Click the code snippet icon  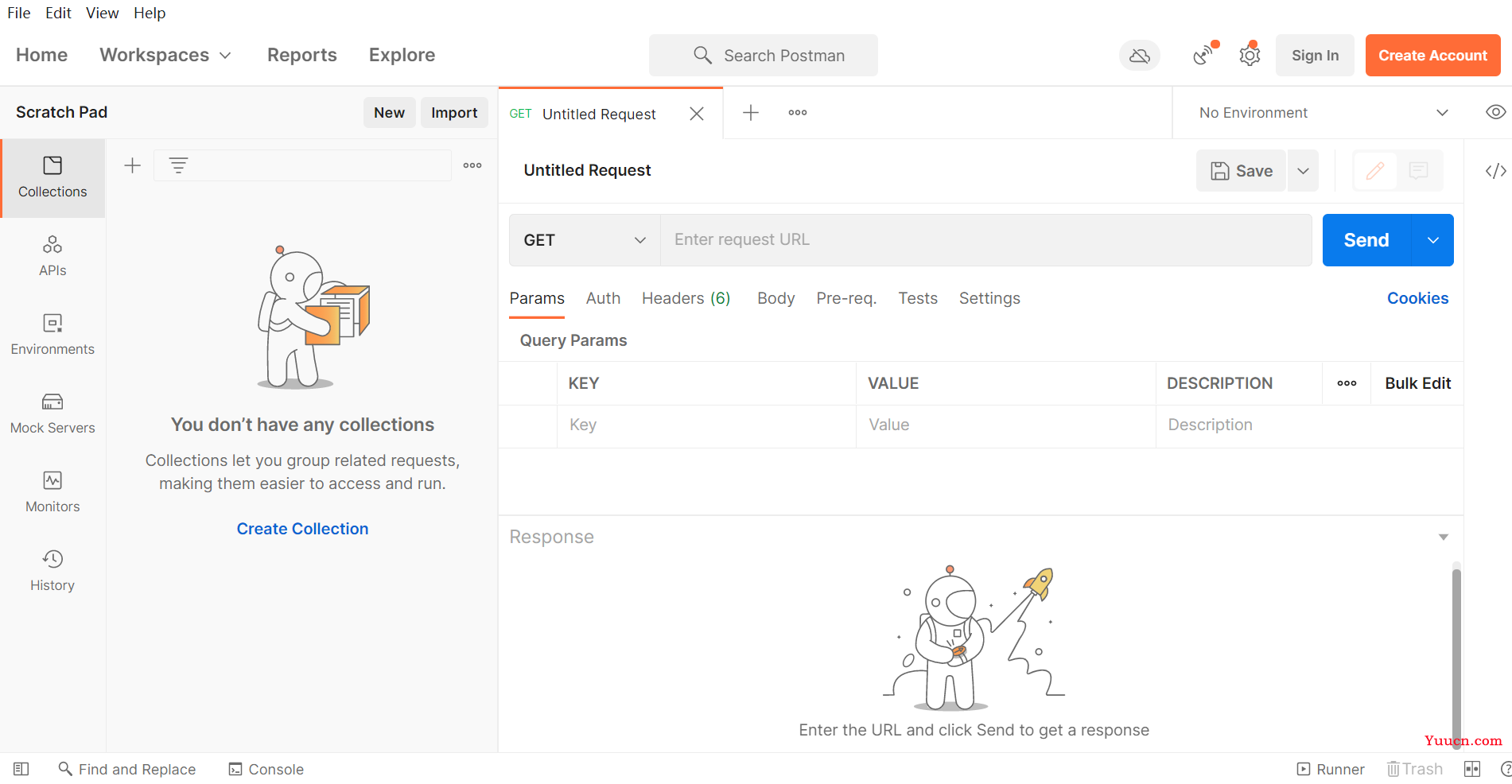pos(1495,171)
